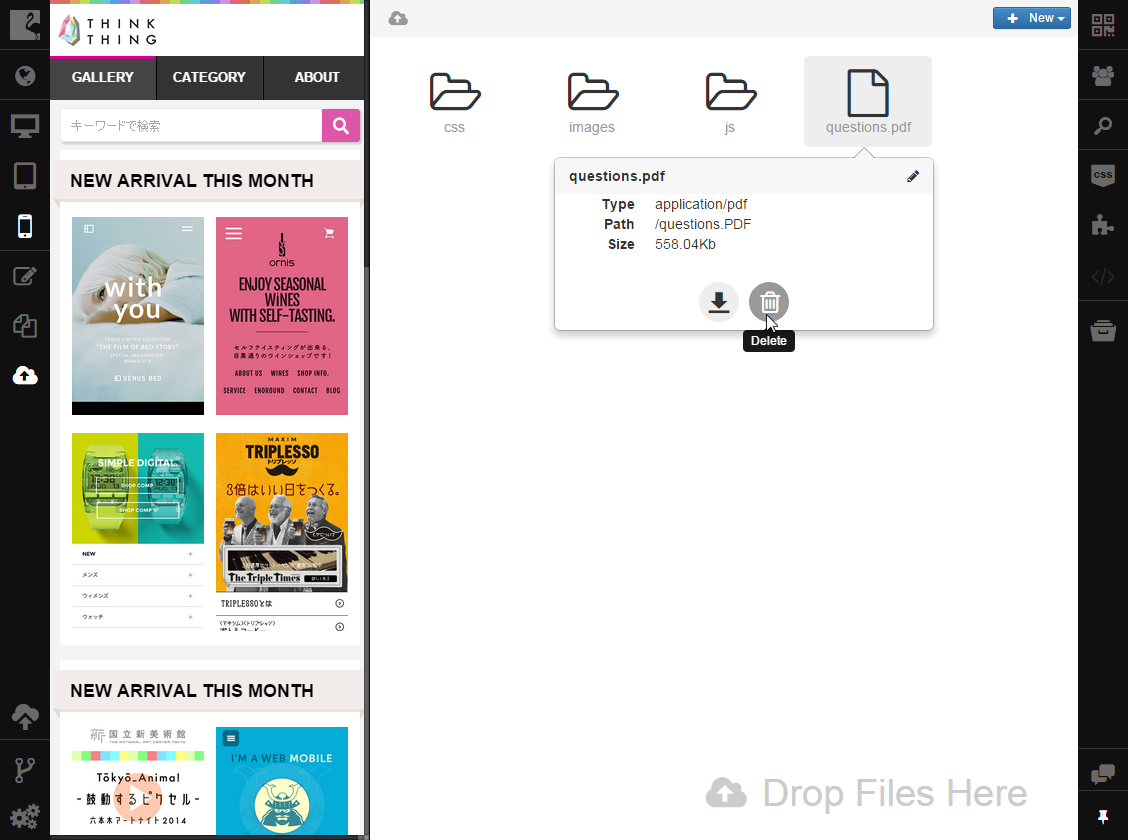Open the 'with you' Venus Bed thumbnail

(138, 316)
